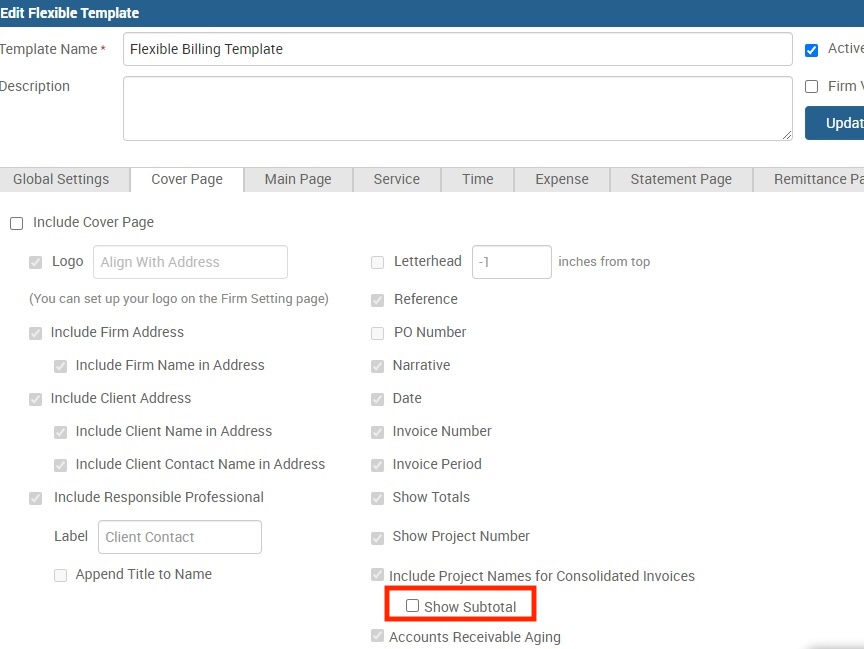Click the letterhead inches from top field
Screen dimensions: 864x649
pos(511,262)
